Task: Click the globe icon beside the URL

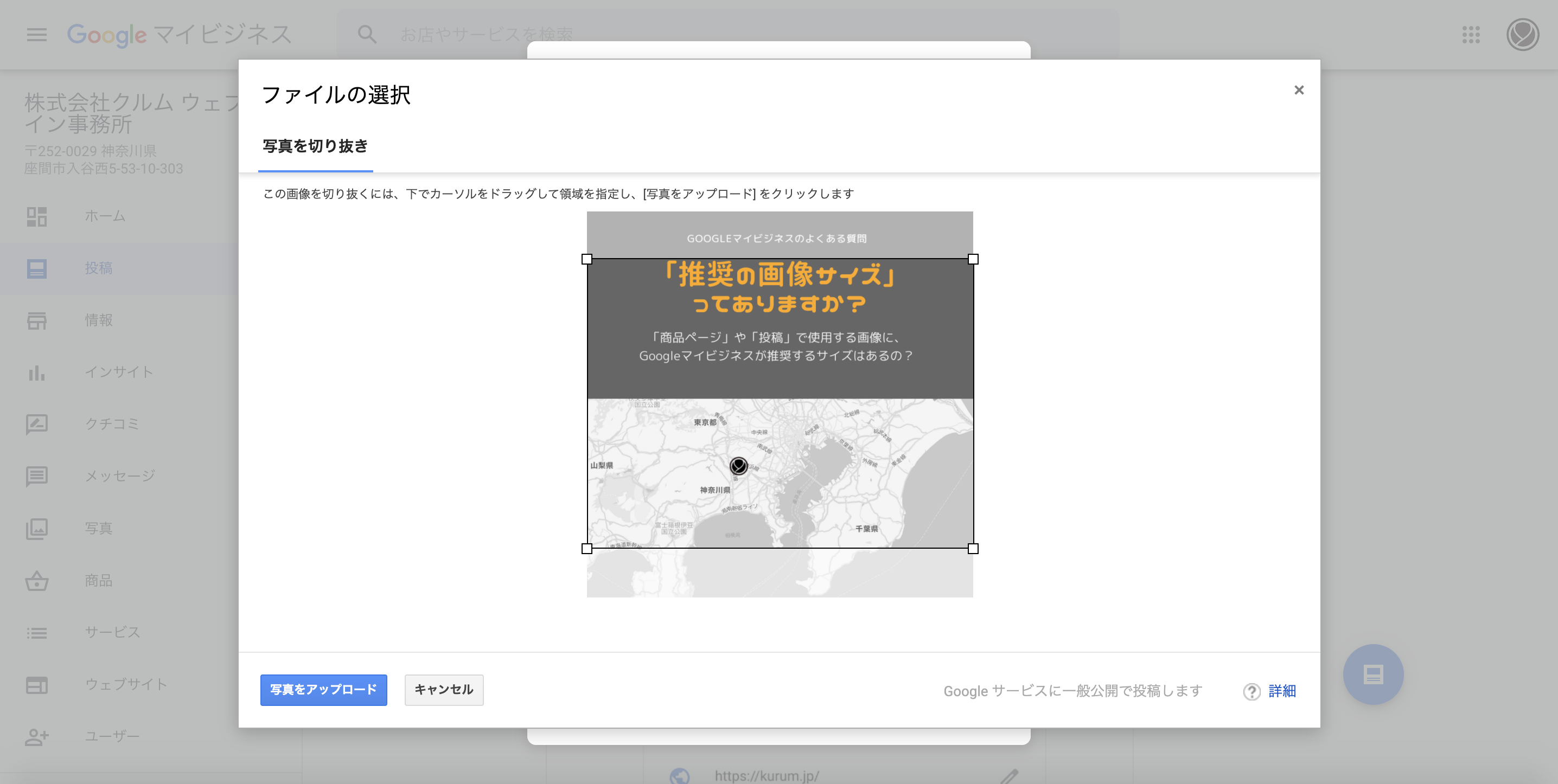Action: [680, 775]
